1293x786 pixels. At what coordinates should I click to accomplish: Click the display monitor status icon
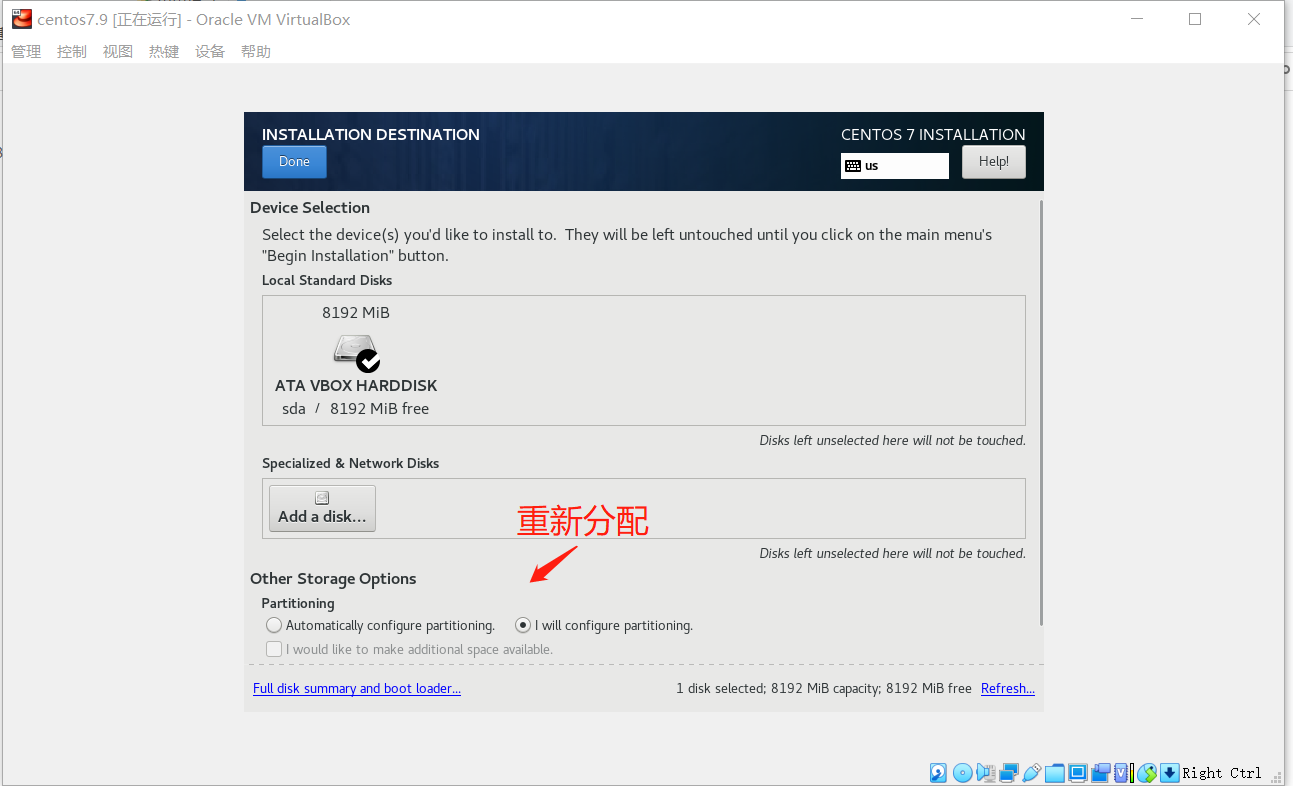point(1078,772)
